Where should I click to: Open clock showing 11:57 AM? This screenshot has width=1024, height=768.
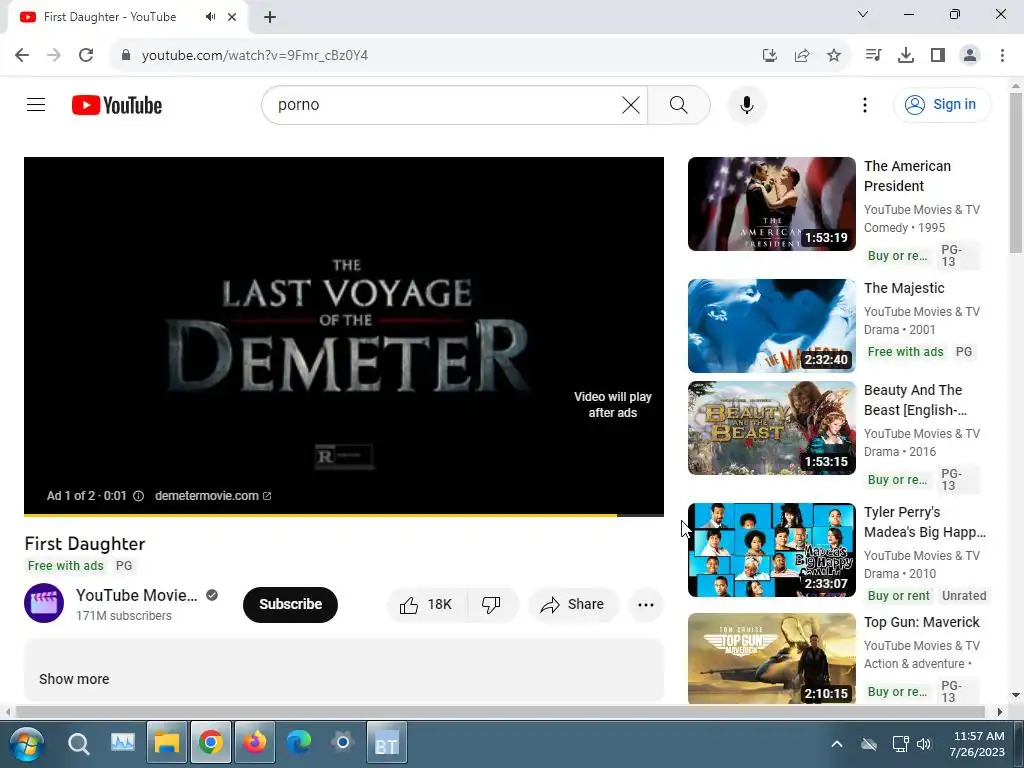[x=978, y=744]
